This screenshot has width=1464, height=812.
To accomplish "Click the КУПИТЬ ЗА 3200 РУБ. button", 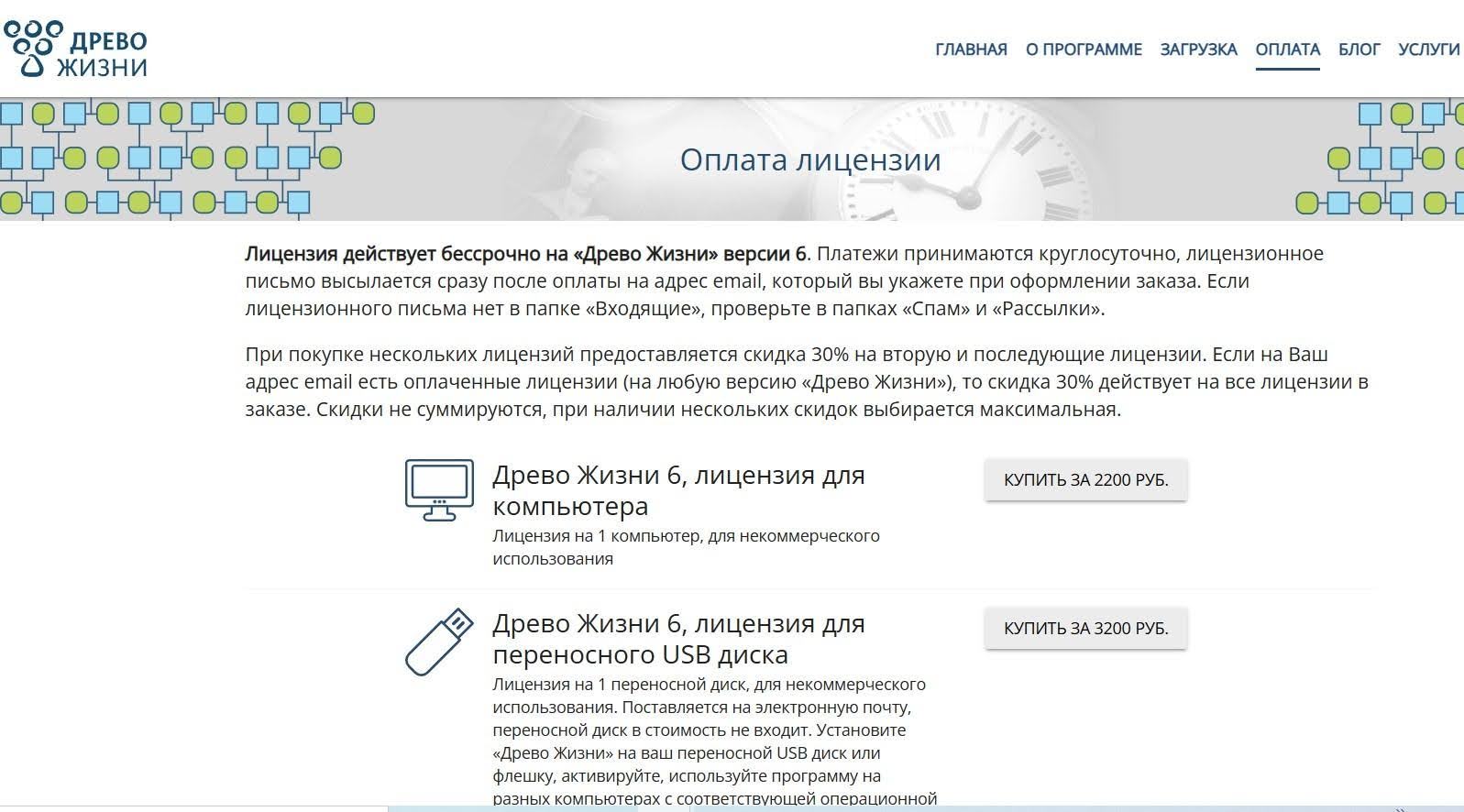I will click(x=1085, y=629).
